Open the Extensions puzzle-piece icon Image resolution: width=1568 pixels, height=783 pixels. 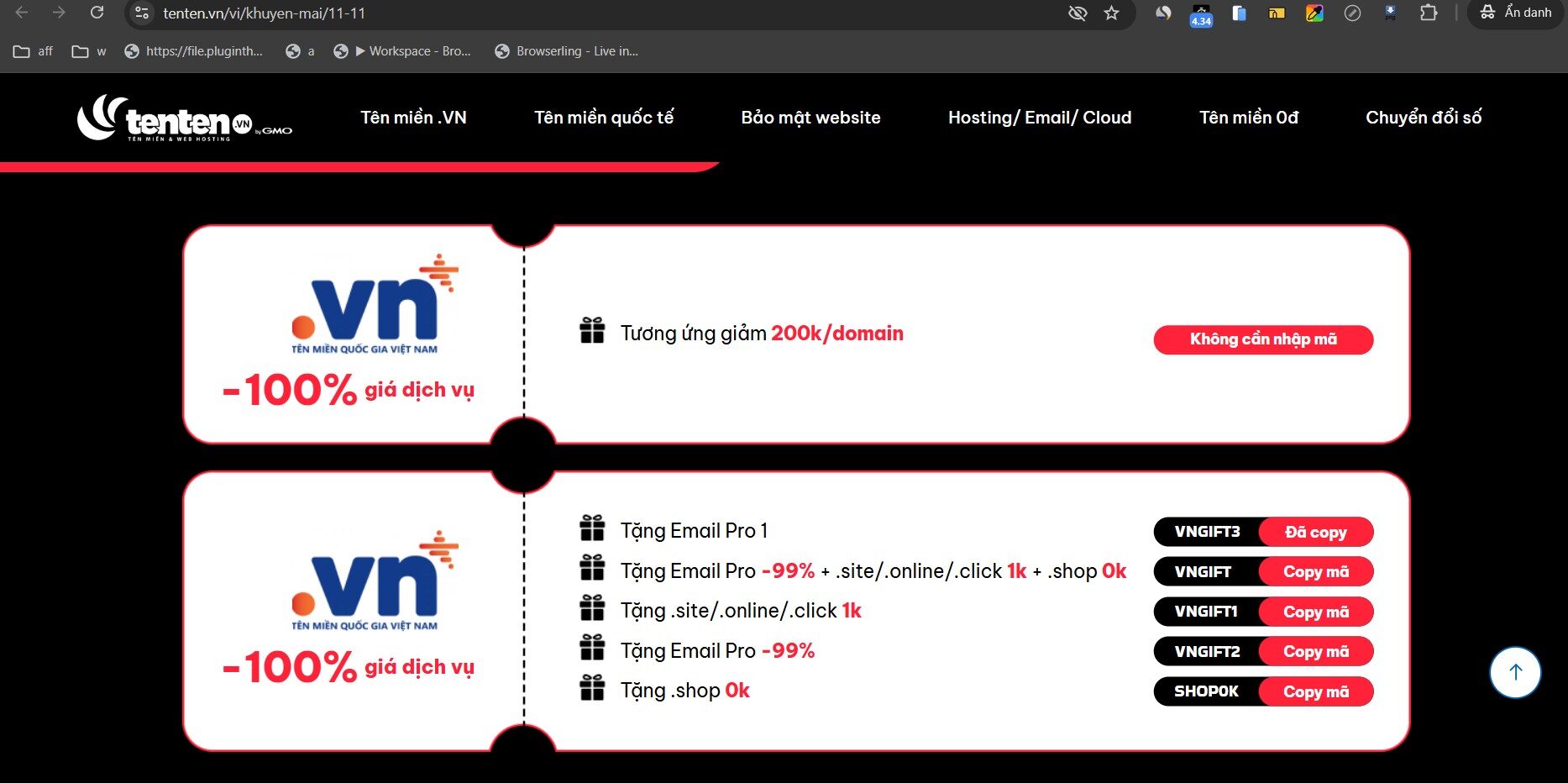[1429, 13]
